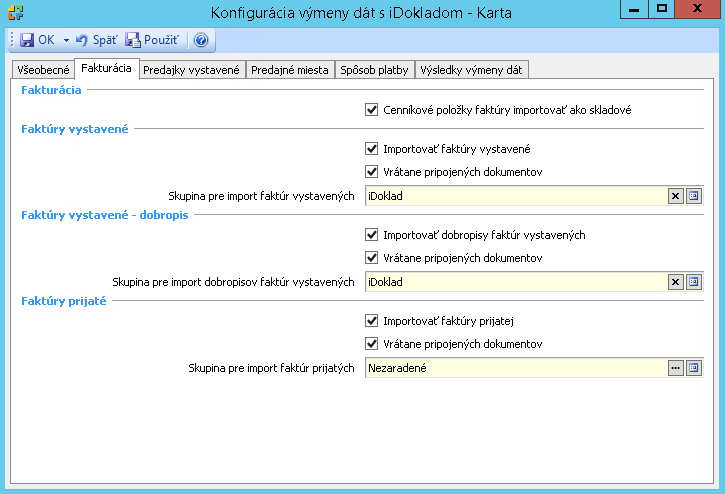Clear the Skupina pre import faktúr vystavených value
This screenshot has width=725, height=494.
pos(676,196)
